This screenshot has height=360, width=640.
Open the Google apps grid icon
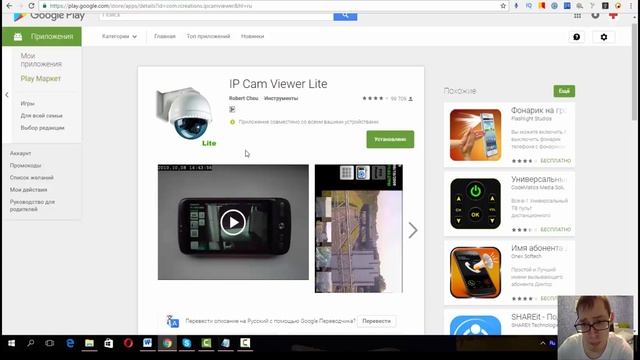577,16
